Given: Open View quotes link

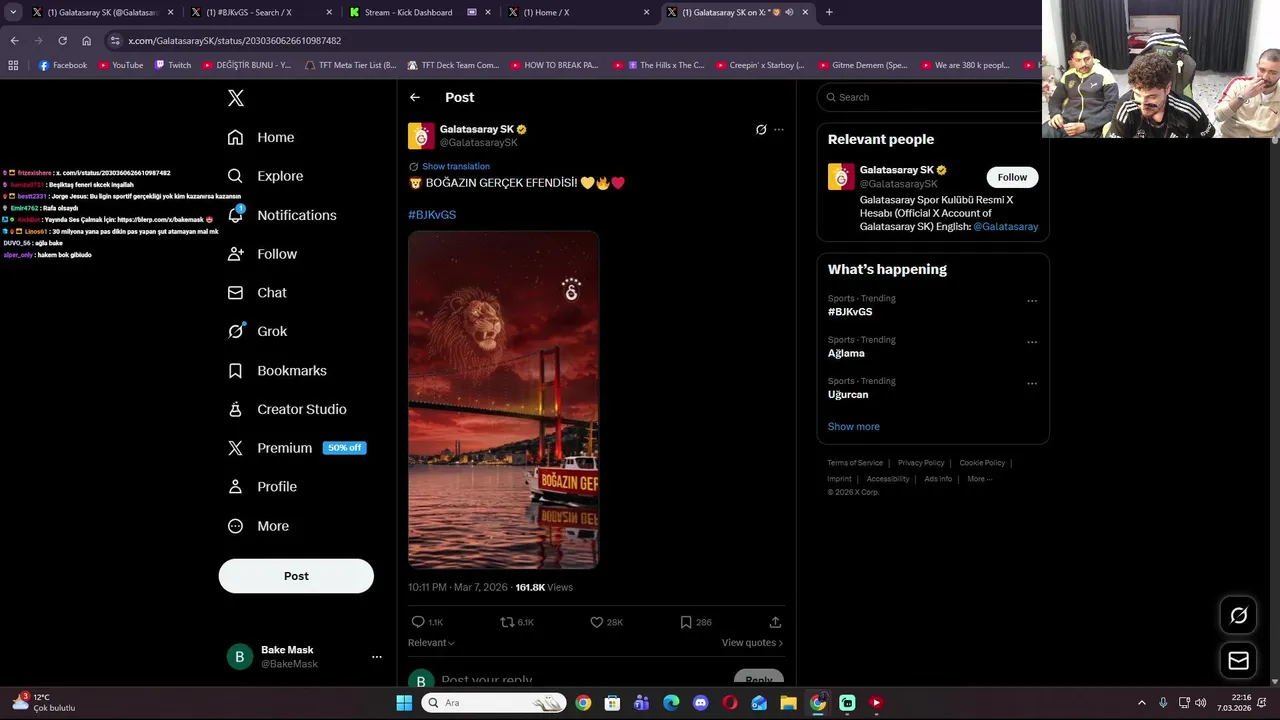Looking at the screenshot, I should 752,643.
